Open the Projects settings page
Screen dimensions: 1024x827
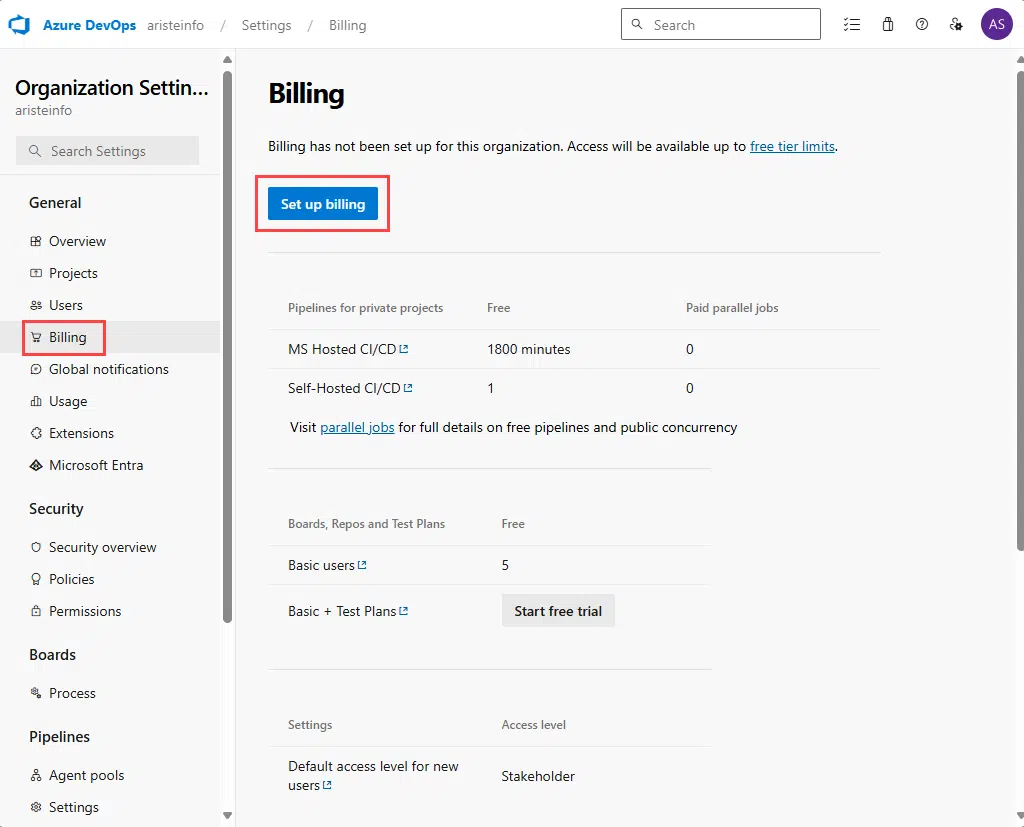click(75, 273)
